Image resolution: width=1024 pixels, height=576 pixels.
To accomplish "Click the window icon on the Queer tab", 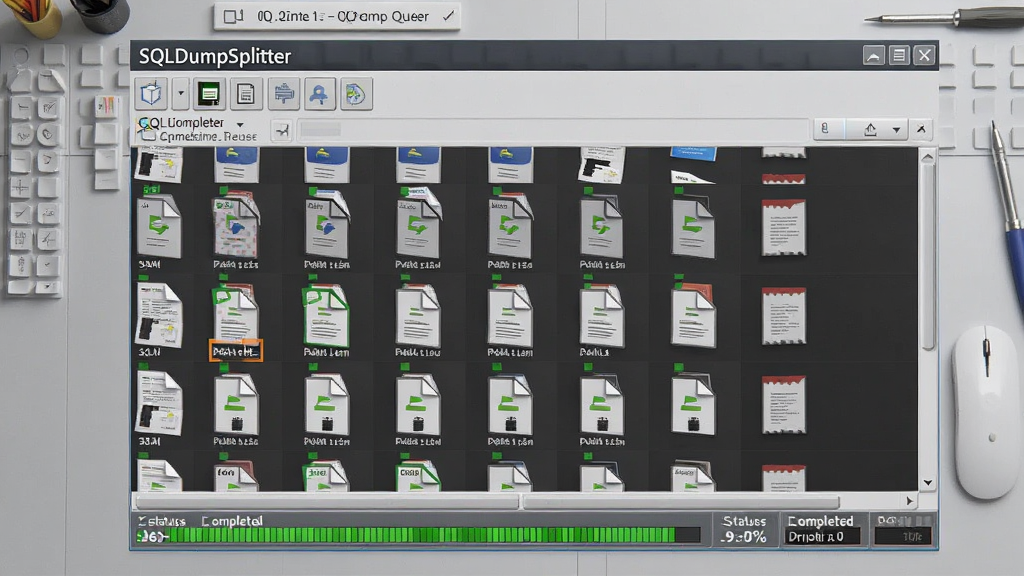I will pyautogui.click(x=233, y=16).
